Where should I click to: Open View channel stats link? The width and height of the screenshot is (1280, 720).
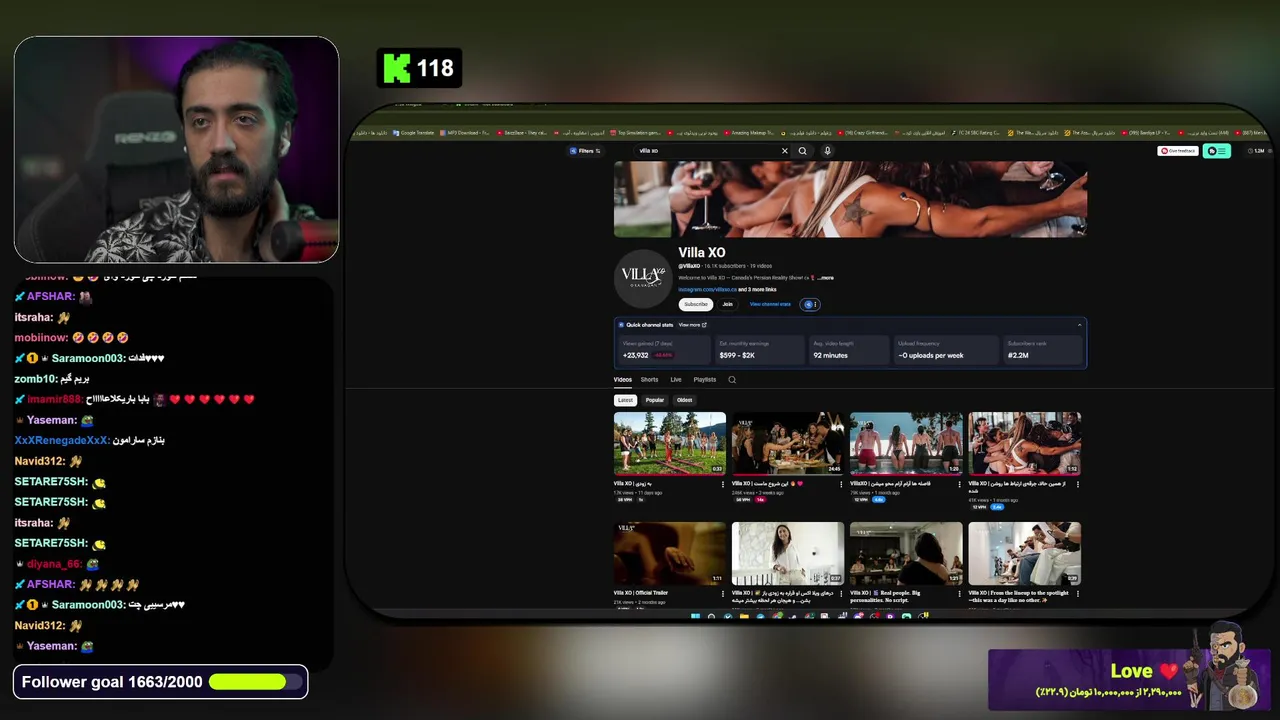[x=770, y=304]
